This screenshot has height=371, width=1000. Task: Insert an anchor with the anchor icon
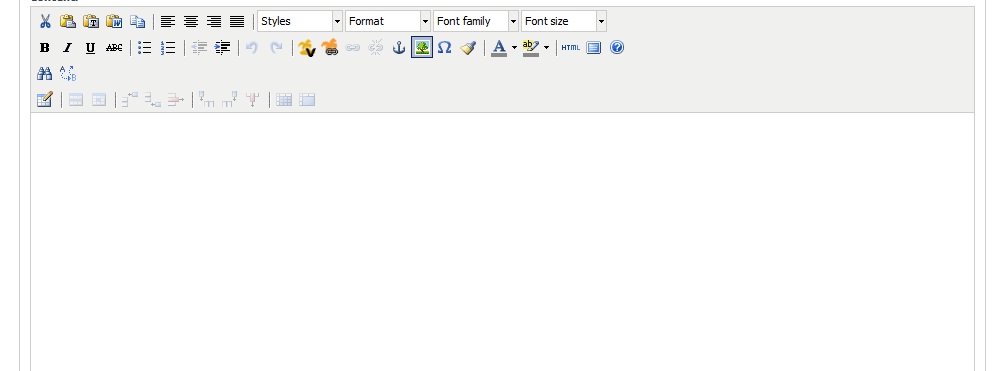pyautogui.click(x=399, y=47)
